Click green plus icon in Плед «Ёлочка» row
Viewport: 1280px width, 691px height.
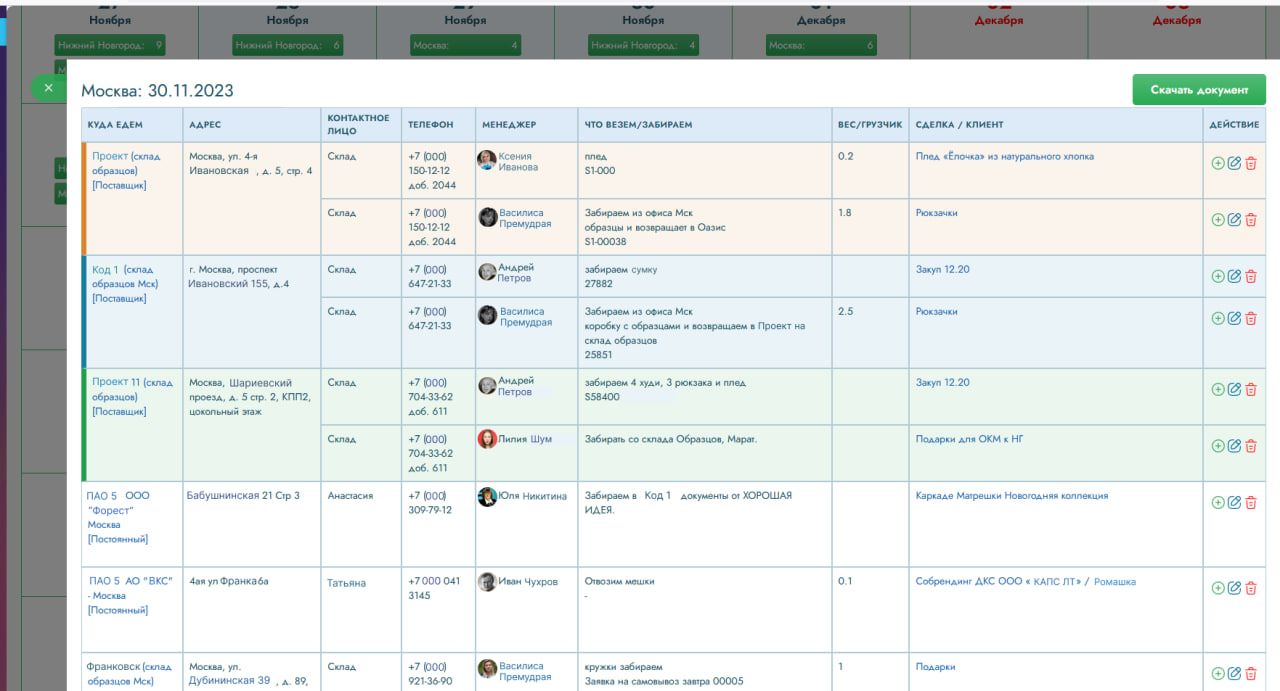coord(1217,163)
